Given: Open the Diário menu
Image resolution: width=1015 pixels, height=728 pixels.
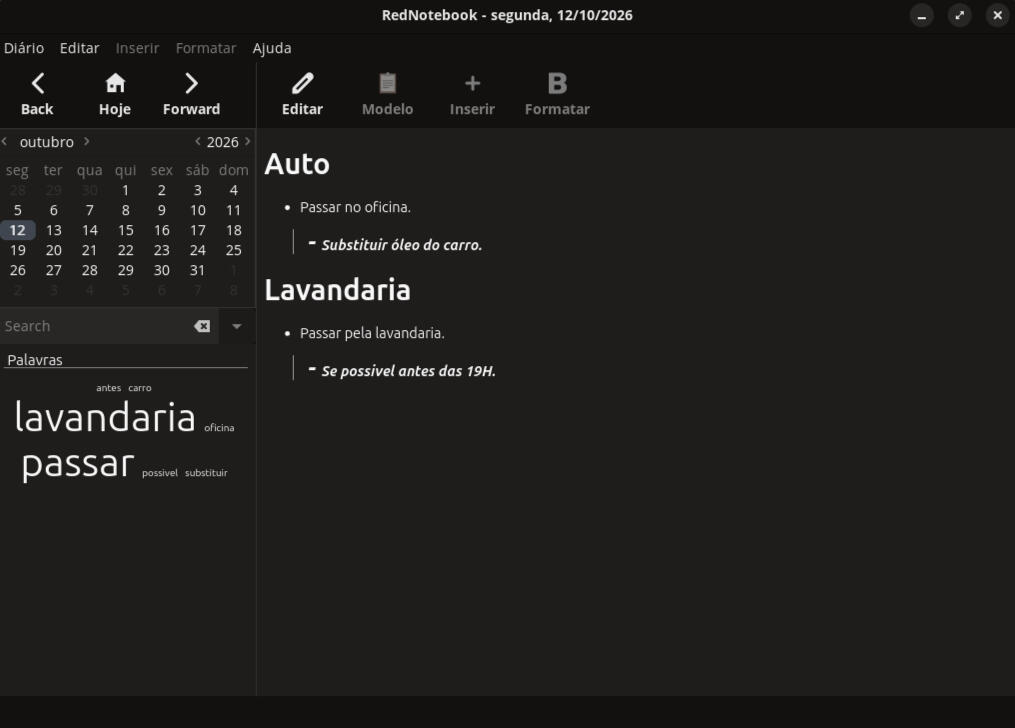Looking at the screenshot, I should pyautogui.click(x=24, y=48).
